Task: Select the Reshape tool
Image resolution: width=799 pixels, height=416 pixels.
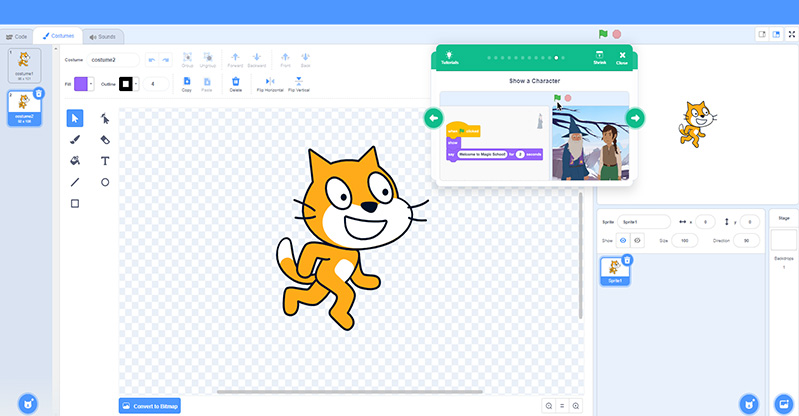Action: tap(105, 118)
